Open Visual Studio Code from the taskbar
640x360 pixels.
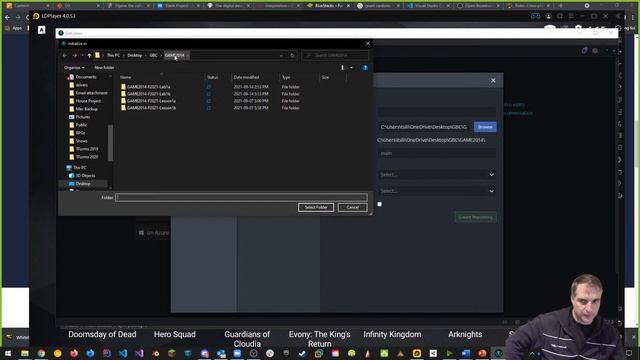(122, 353)
